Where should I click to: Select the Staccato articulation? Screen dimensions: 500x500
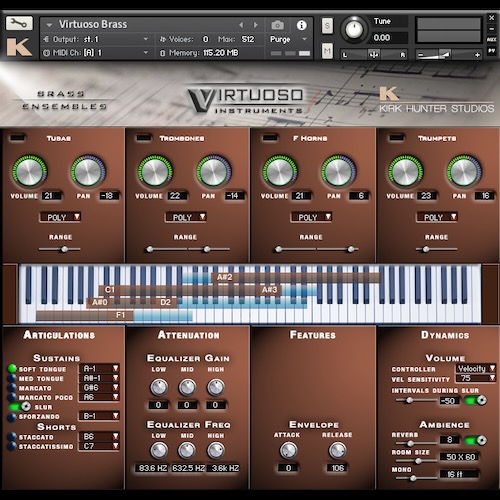tap(12, 437)
